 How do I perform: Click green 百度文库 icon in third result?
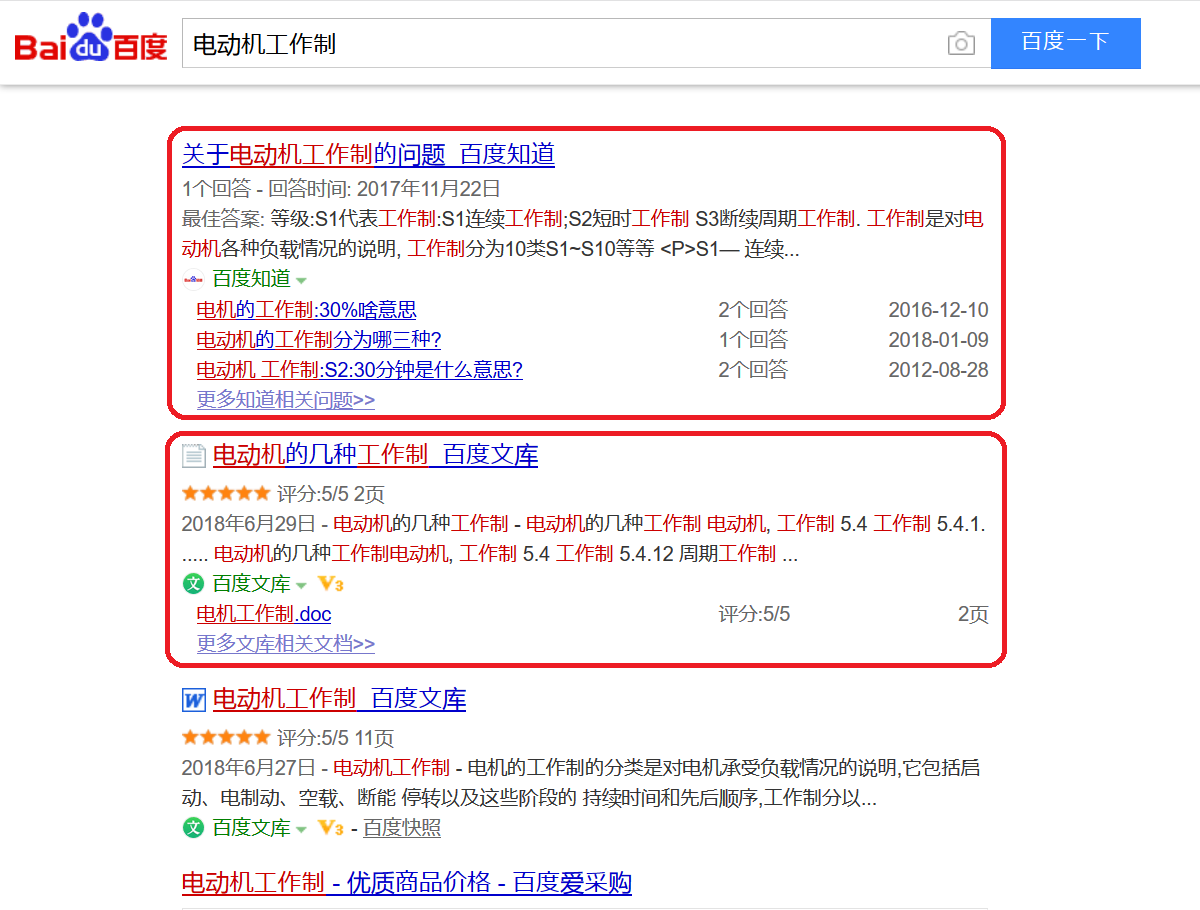click(193, 828)
